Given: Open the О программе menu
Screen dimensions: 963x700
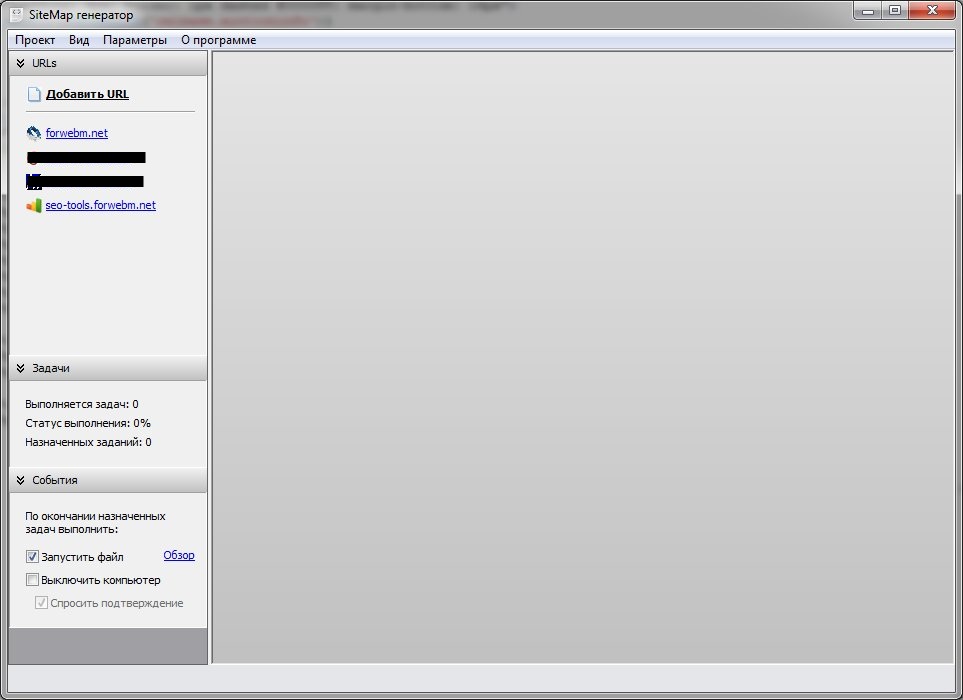Looking at the screenshot, I should [x=218, y=40].
